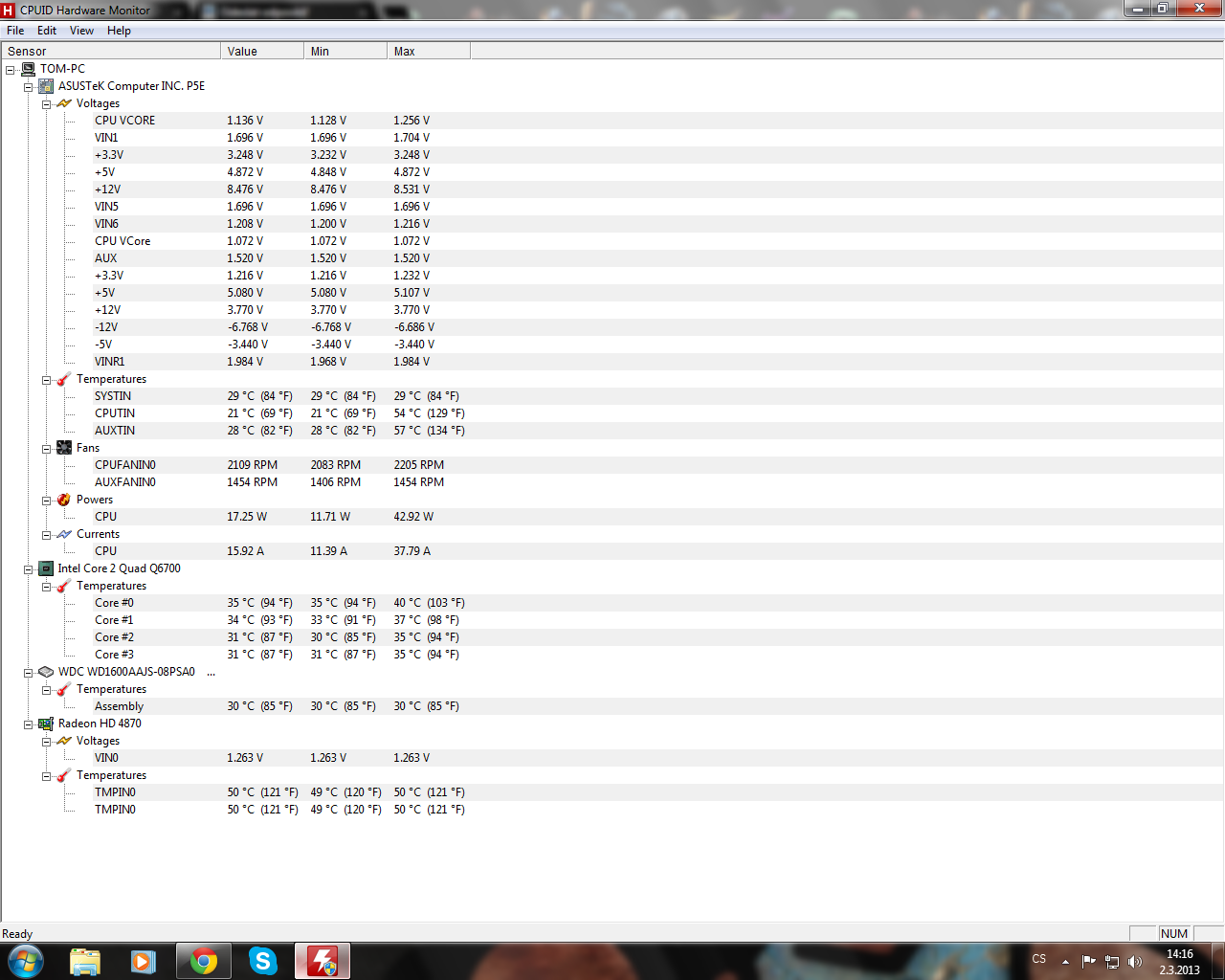The width and height of the screenshot is (1225, 980).
Task: Collapse the Powers group
Action: pyautogui.click(x=46, y=501)
